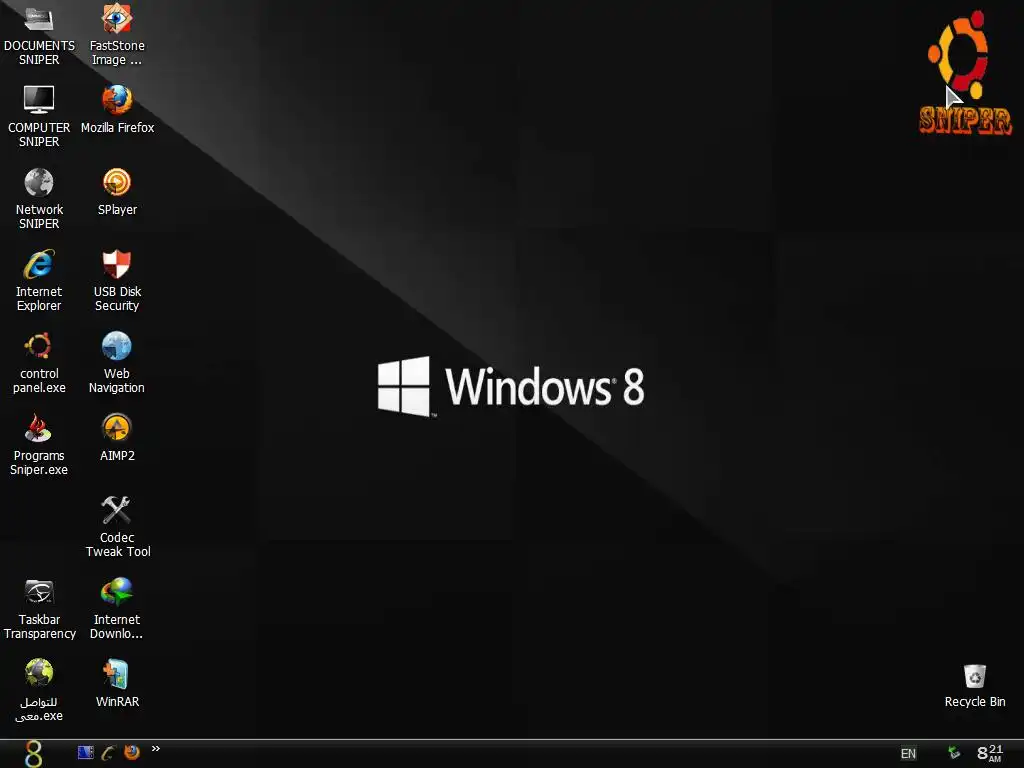Select the WinRAR desktop shortcut
The image size is (1024, 768).
(117, 683)
